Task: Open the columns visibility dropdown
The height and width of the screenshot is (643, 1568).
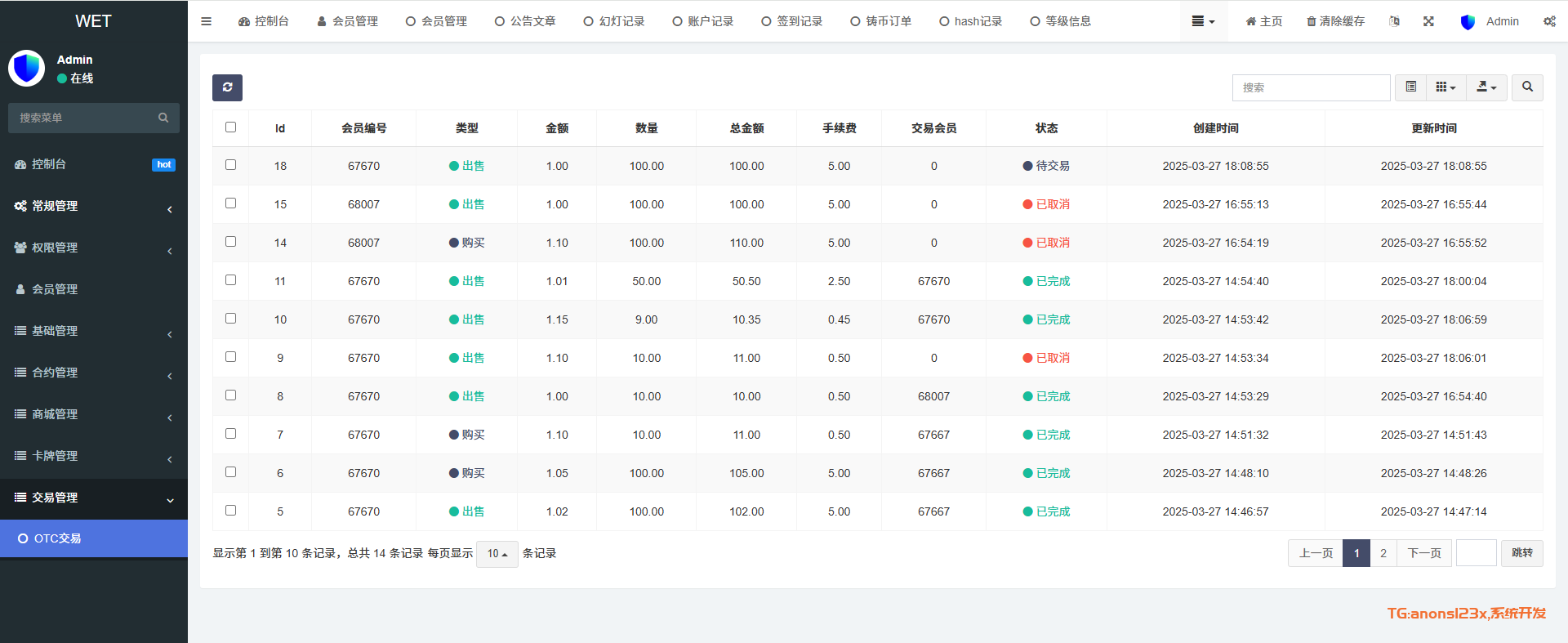Action: (1445, 87)
